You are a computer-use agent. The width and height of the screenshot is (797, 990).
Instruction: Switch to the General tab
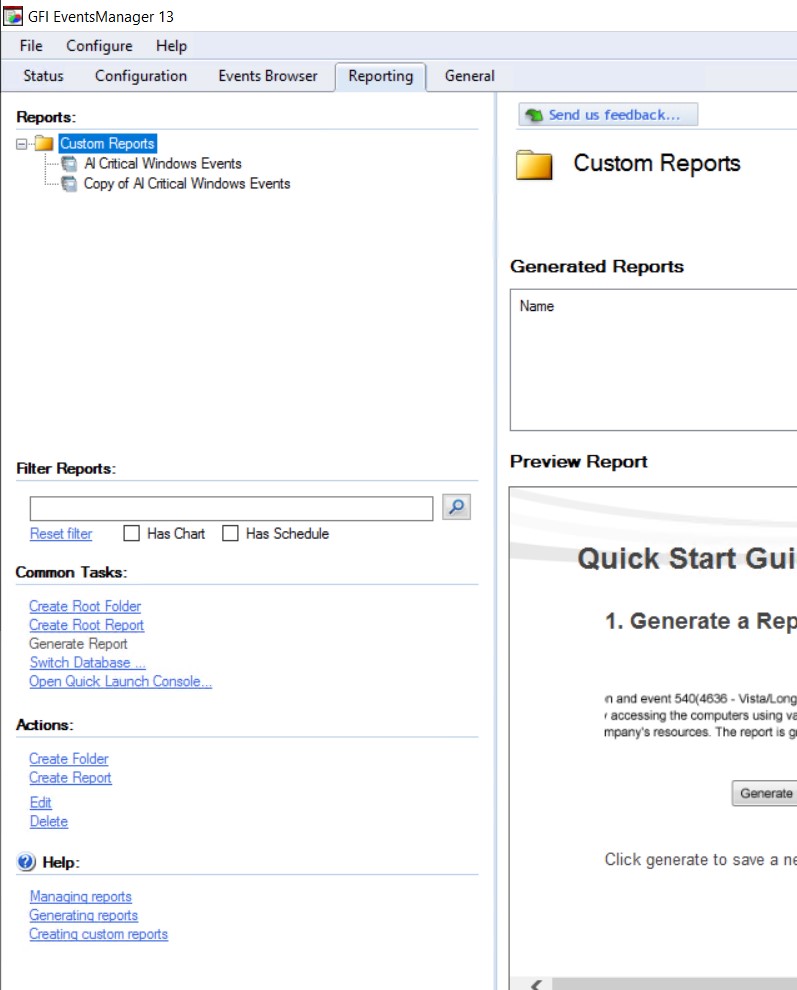(x=469, y=76)
